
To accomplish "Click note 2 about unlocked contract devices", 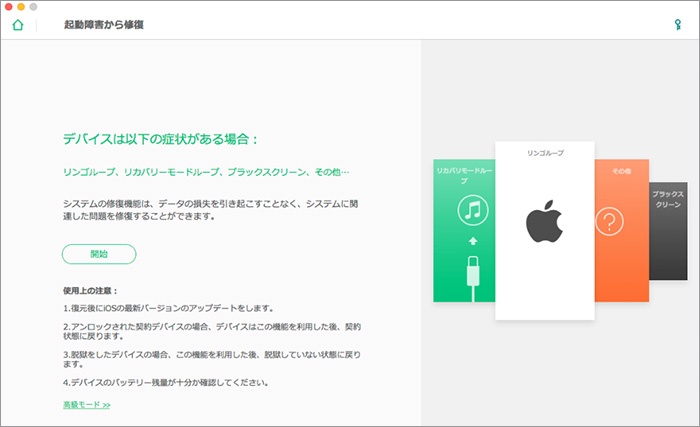I will (212, 331).
